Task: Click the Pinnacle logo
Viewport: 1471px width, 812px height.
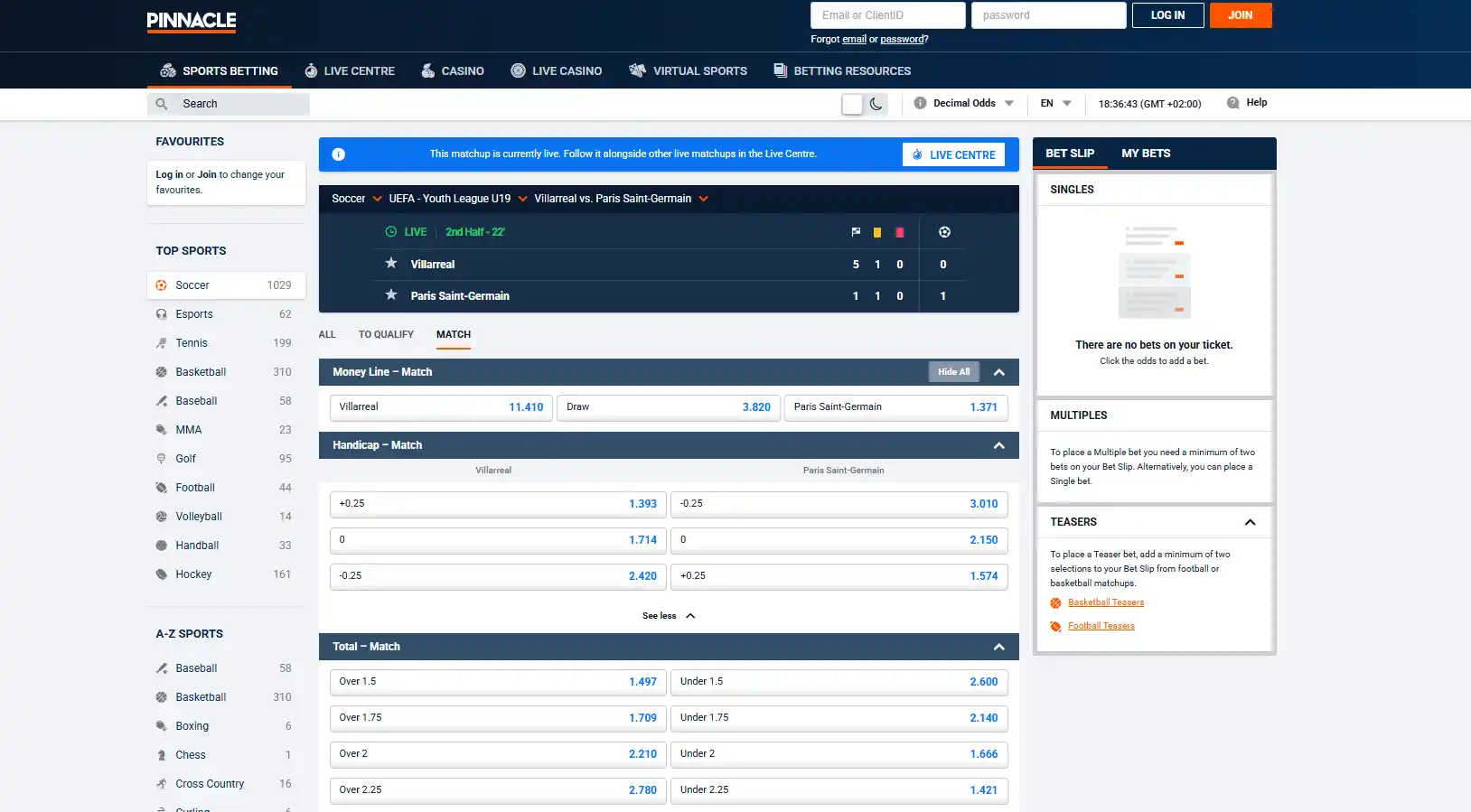Action: (x=192, y=21)
